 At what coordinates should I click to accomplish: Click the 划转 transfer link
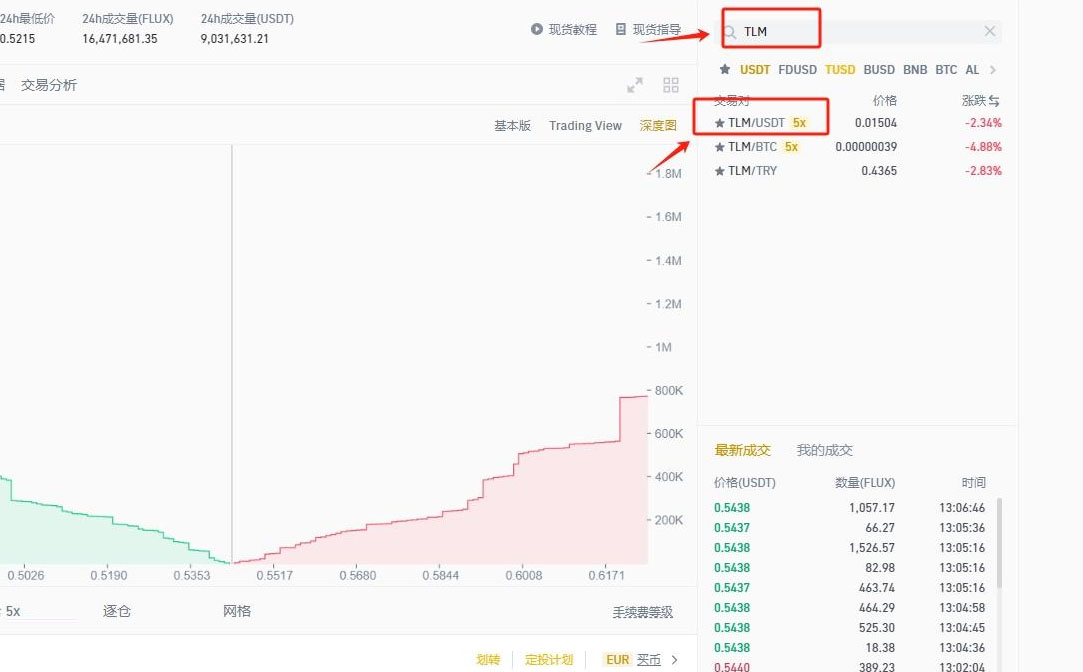tap(488, 660)
